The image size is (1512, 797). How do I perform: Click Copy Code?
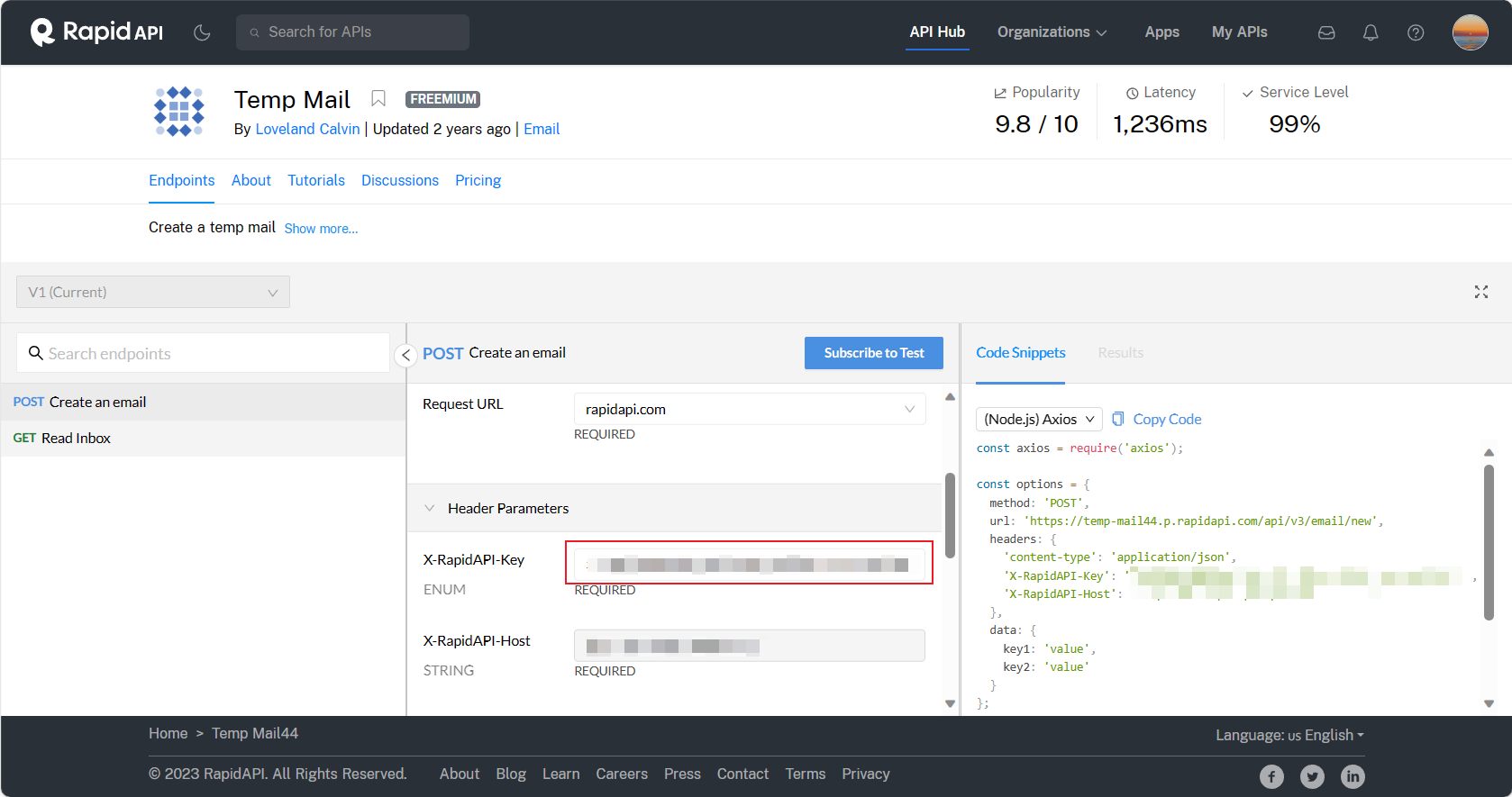tap(1156, 419)
